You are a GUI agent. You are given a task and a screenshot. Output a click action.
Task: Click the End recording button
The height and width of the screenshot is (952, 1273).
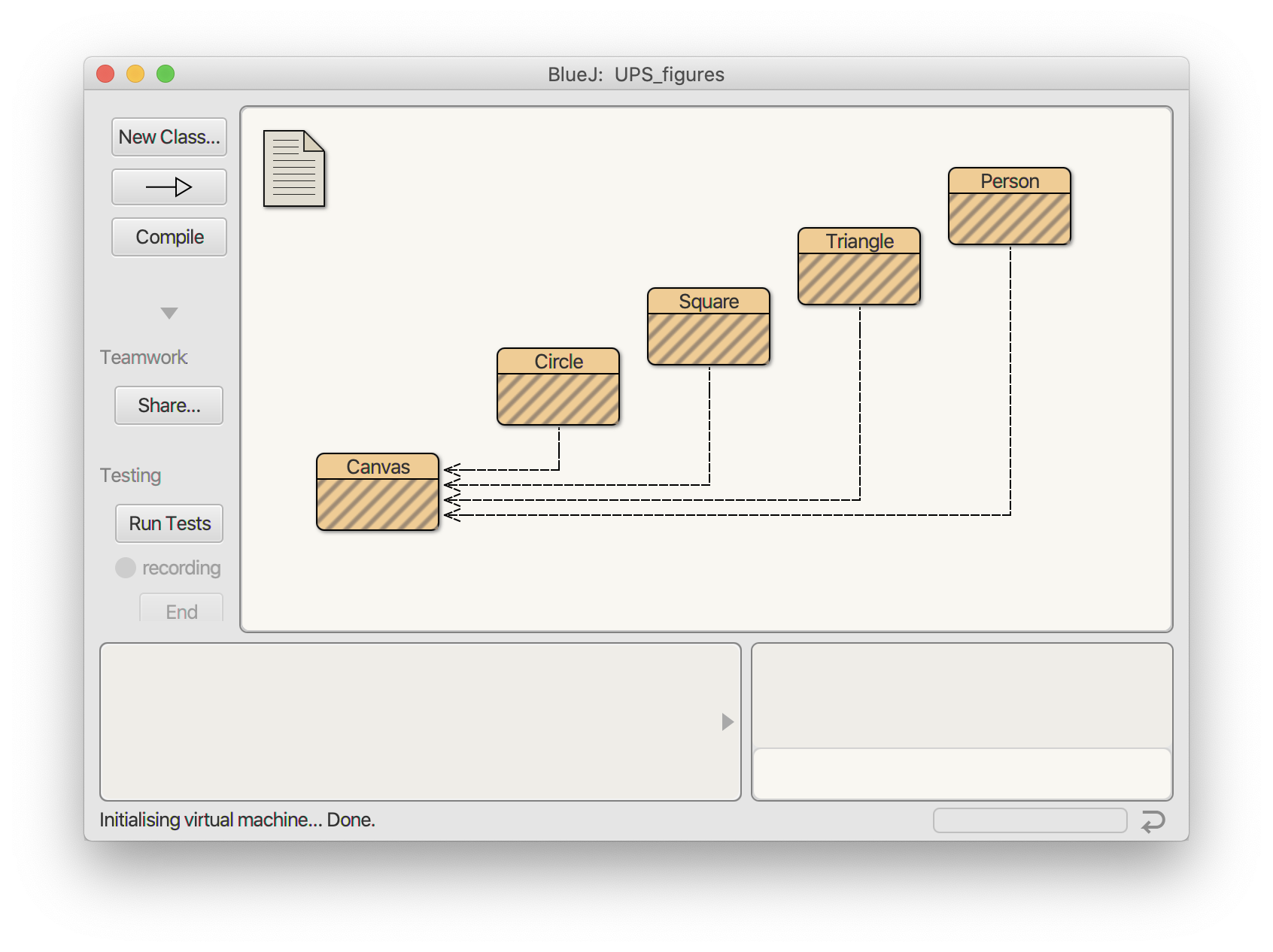[x=181, y=609]
